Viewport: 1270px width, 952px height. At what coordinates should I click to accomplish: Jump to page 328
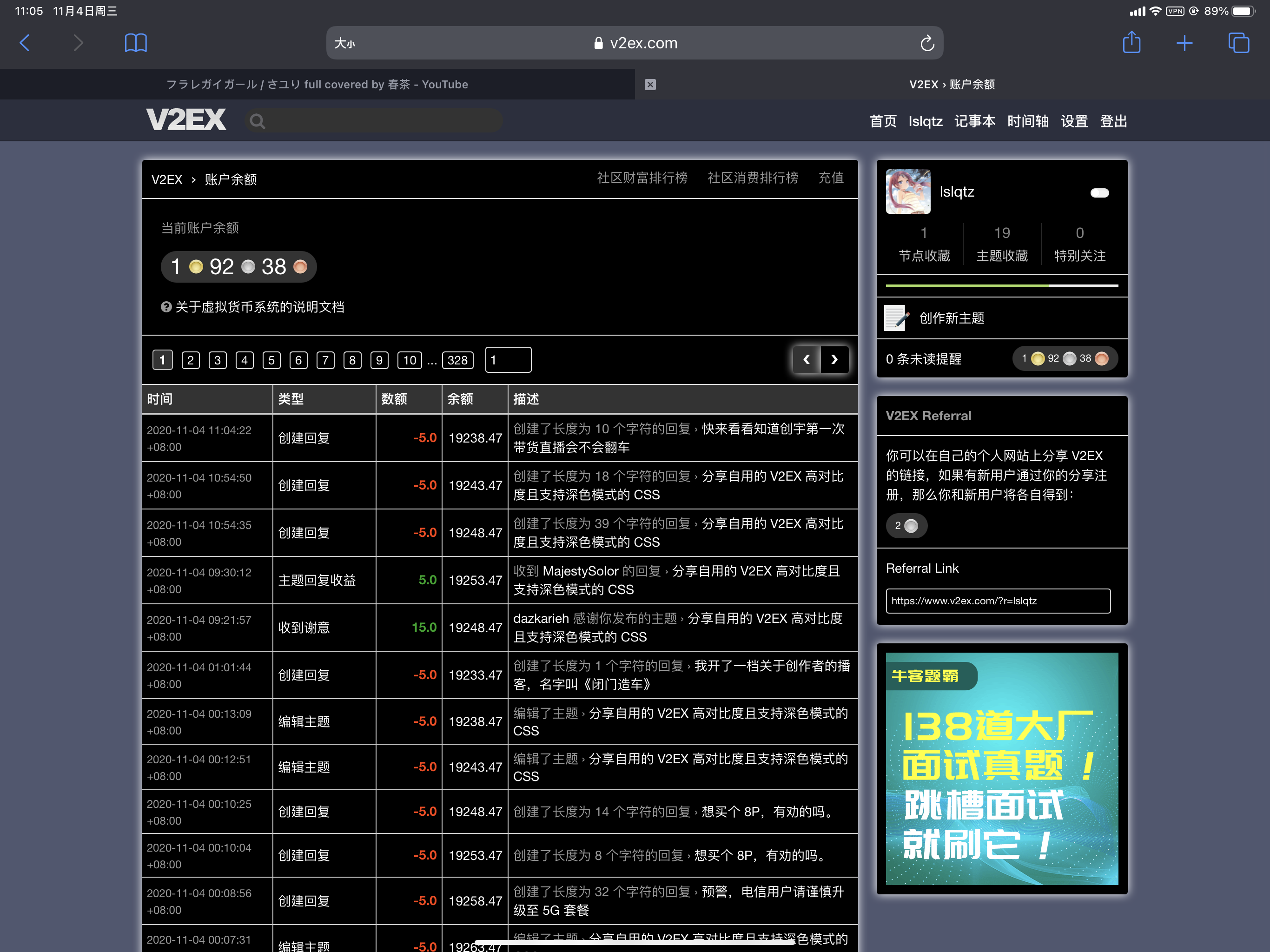point(457,360)
